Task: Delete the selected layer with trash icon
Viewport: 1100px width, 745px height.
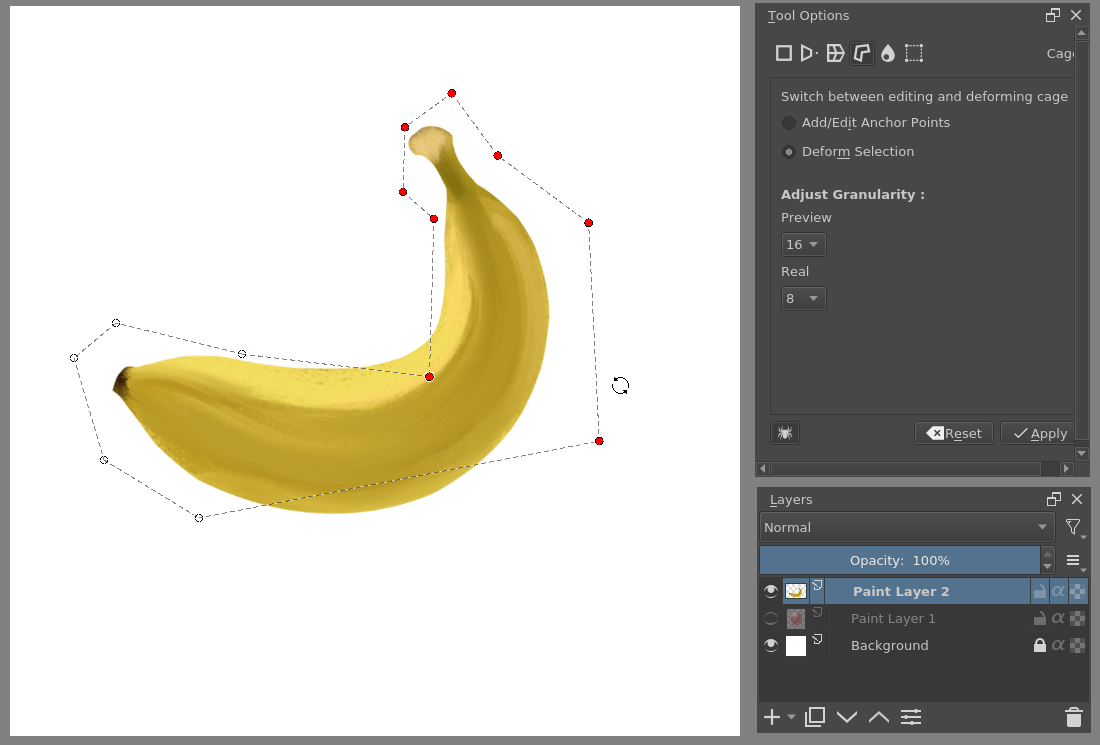Action: click(x=1073, y=717)
